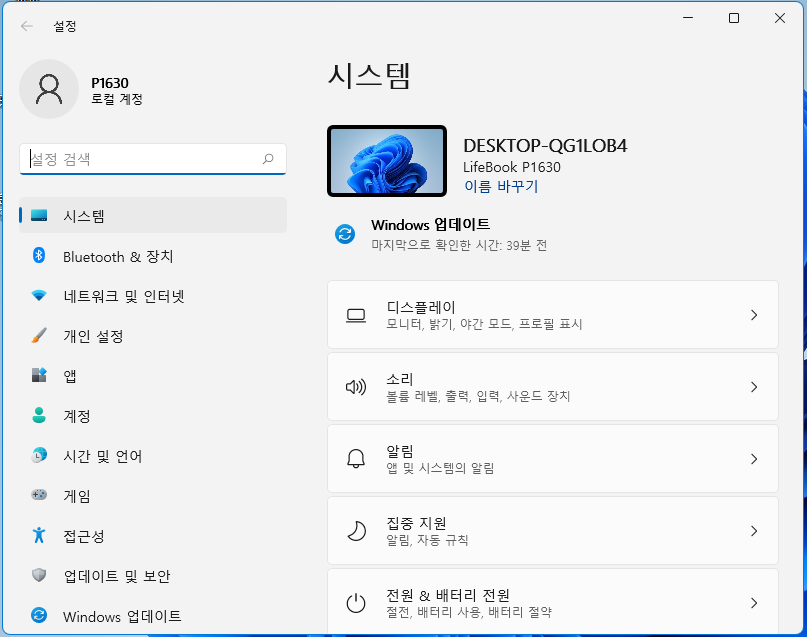This screenshot has width=807, height=637.
Task: Click the gamepad icon for 게임
Action: tap(39, 495)
